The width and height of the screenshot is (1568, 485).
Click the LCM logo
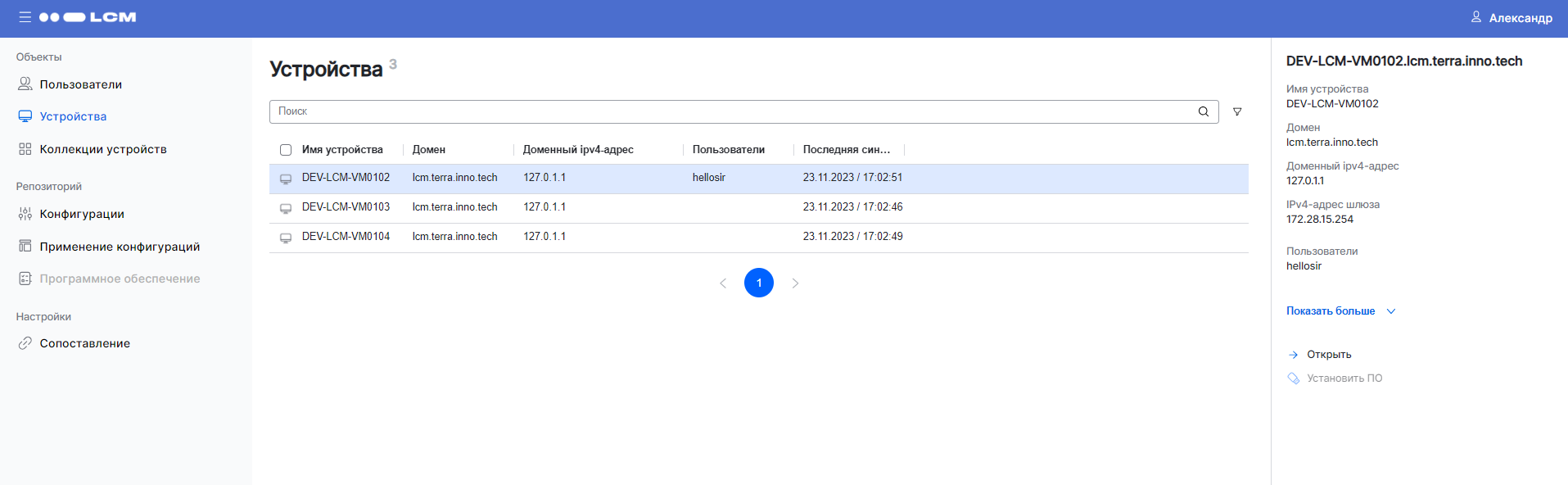[x=88, y=17]
